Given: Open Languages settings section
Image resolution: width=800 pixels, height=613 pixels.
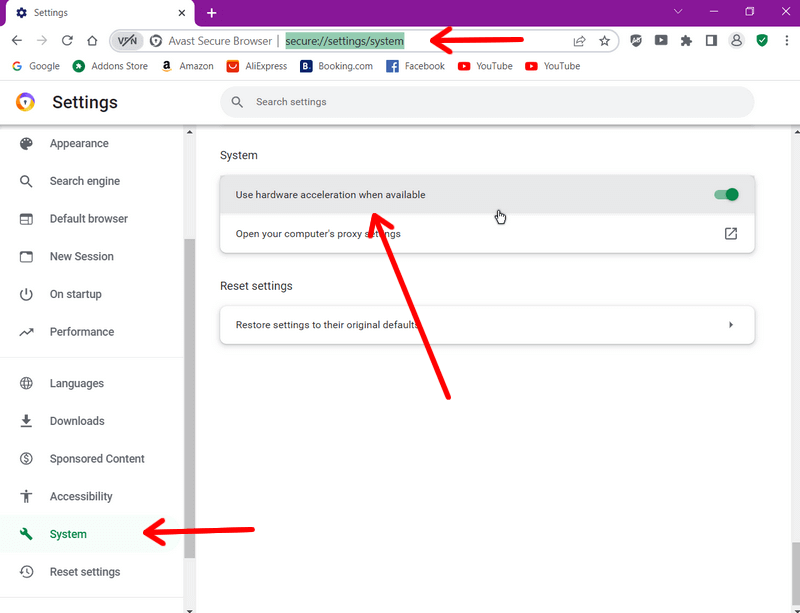Looking at the screenshot, I should pos(77,383).
